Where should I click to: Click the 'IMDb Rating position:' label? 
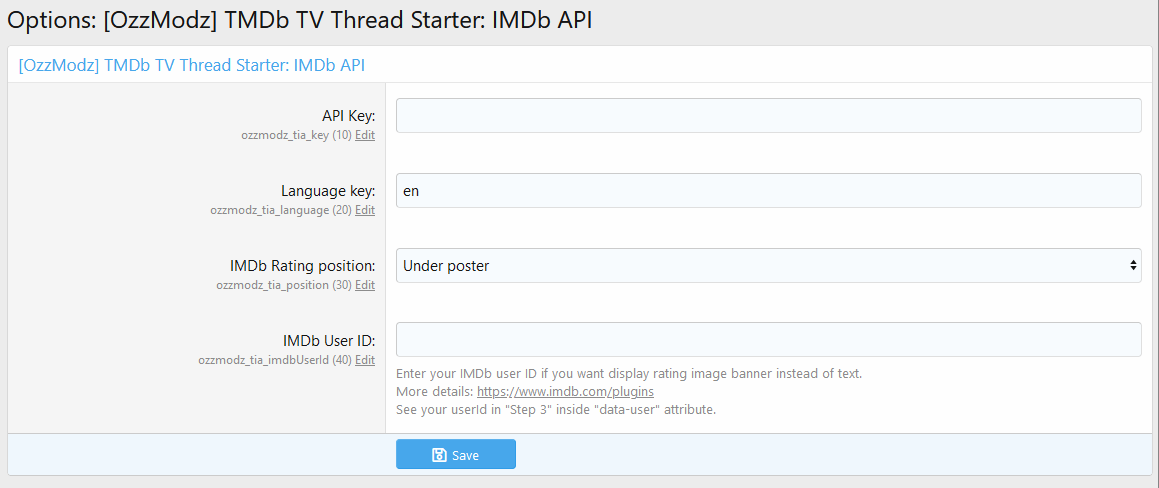(x=302, y=266)
